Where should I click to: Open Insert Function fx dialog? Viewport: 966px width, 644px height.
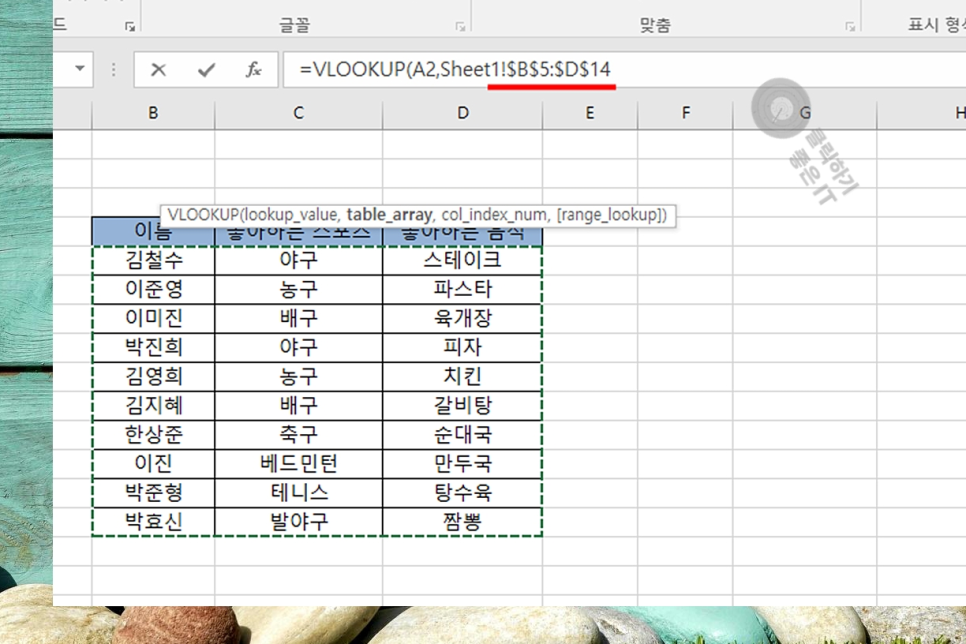tap(253, 70)
